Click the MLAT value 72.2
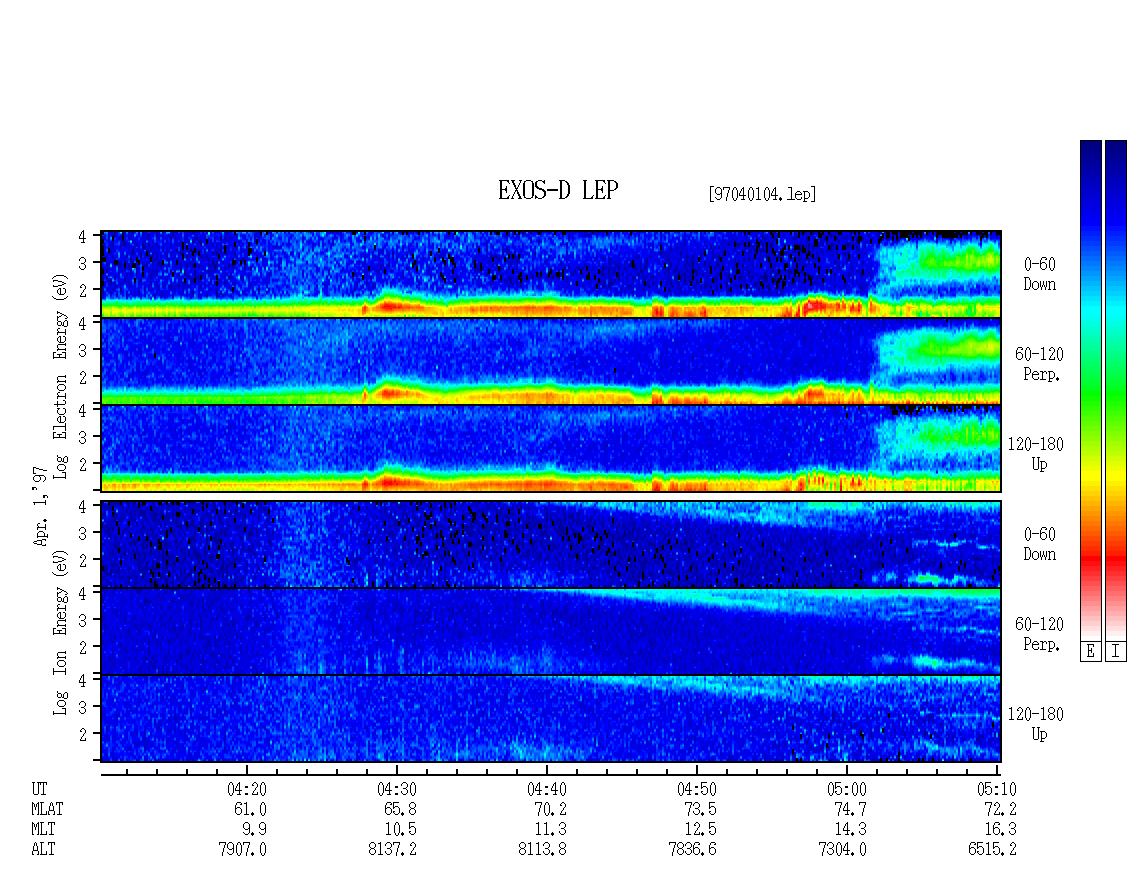The image size is (1130, 875). [1000, 809]
